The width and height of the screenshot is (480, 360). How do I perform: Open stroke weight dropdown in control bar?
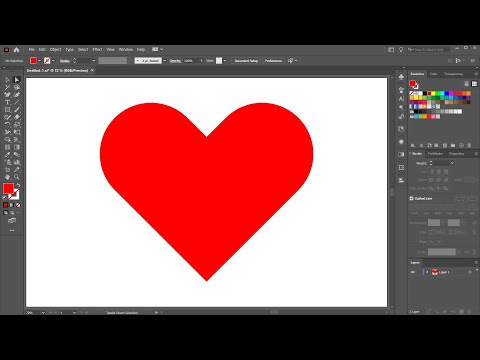pos(94,61)
